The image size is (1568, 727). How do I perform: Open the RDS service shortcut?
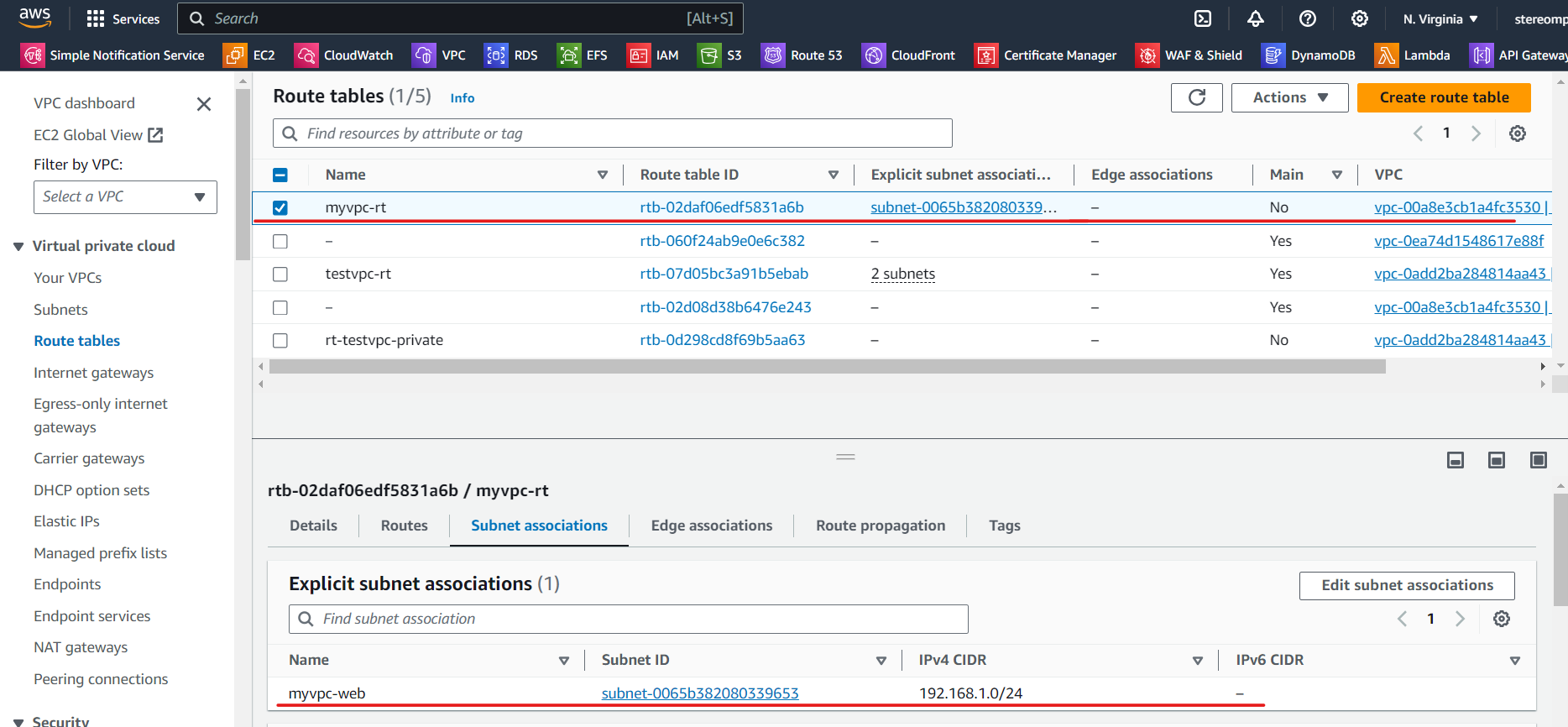pyautogui.click(x=511, y=55)
